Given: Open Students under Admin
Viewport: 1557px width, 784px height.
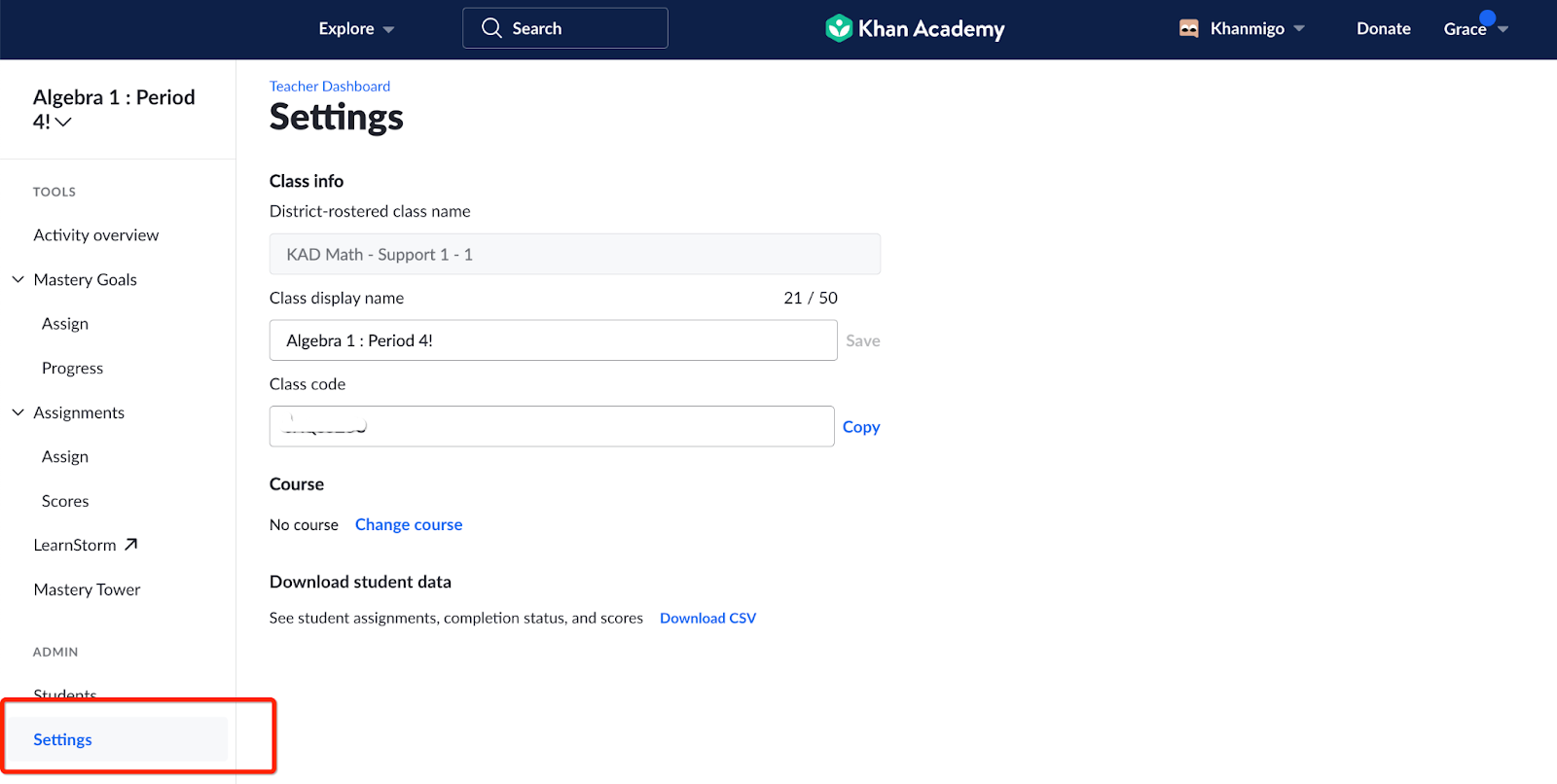Looking at the screenshot, I should (x=65, y=694).
